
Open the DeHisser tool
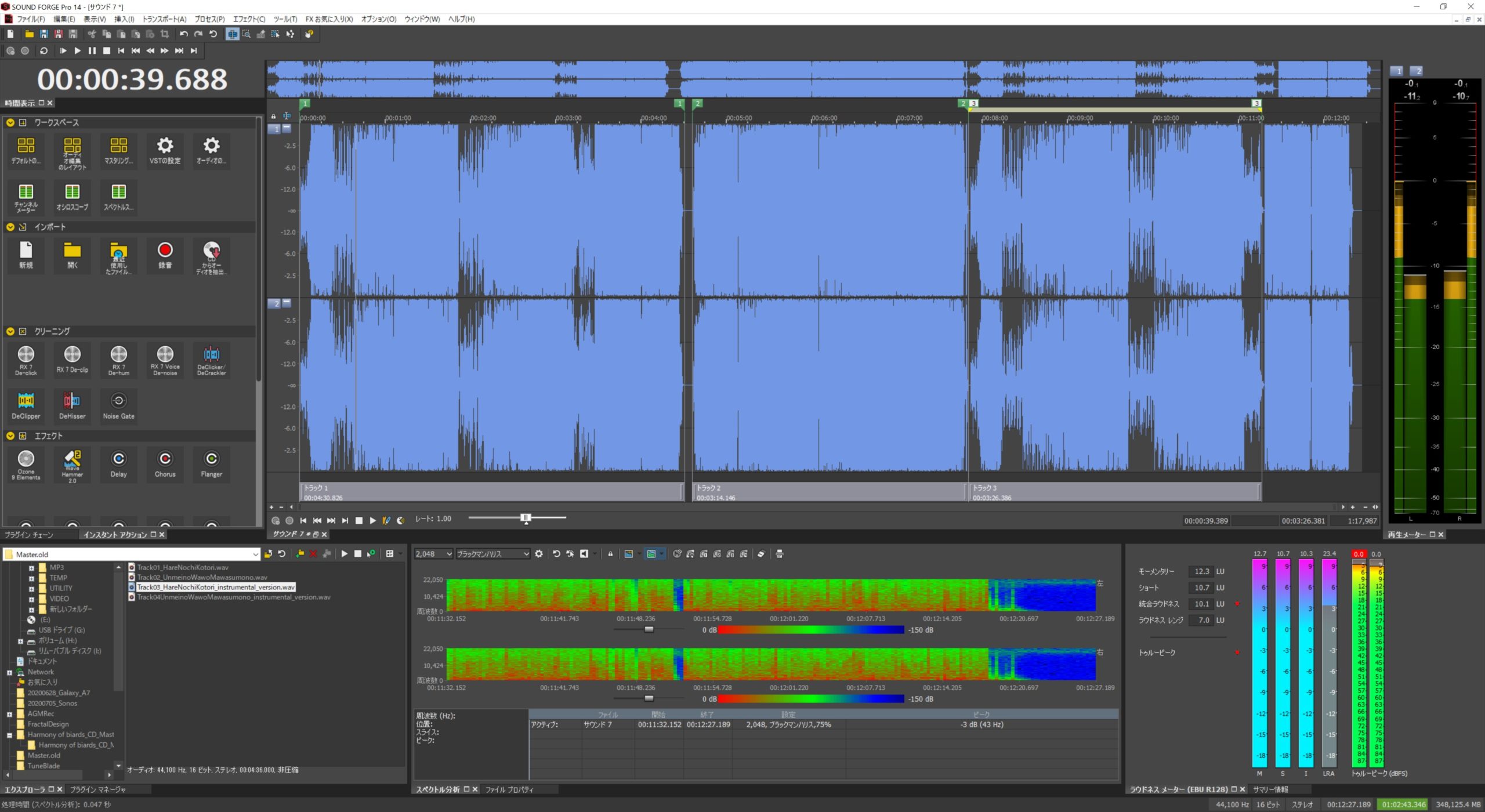click(x=73, y=405)
